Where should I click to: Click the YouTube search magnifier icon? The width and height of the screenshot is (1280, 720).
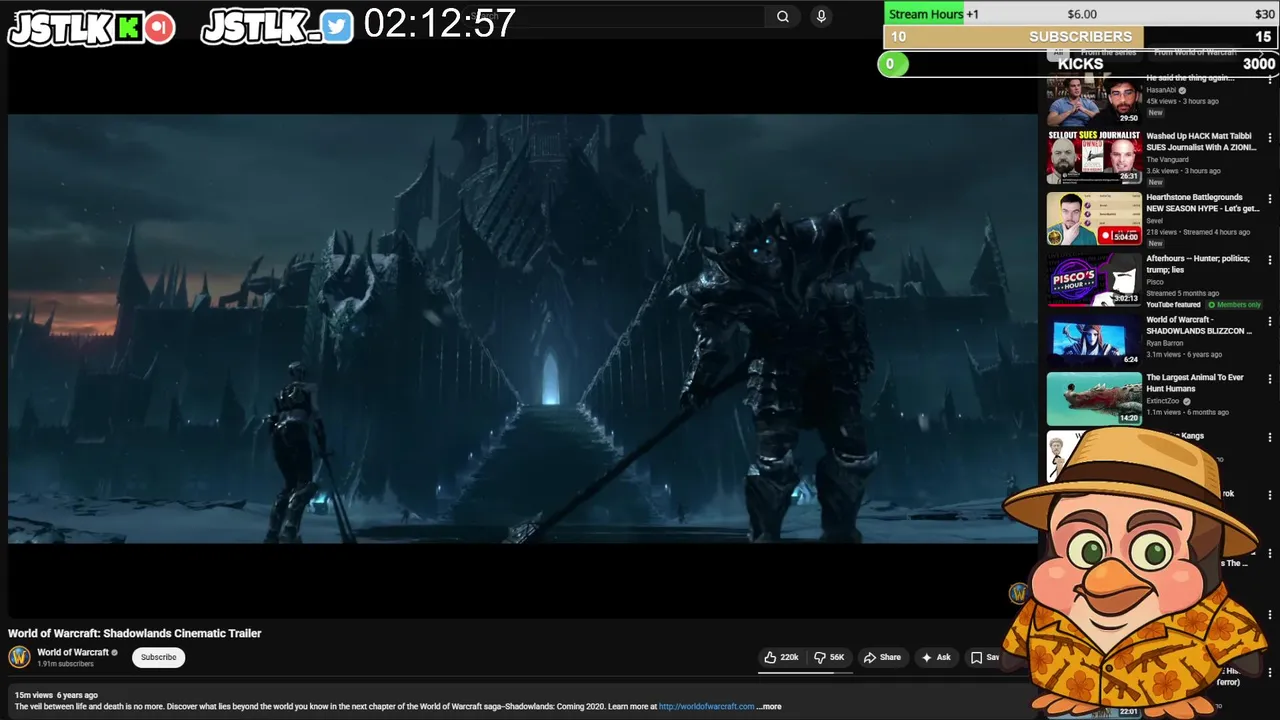783,16
